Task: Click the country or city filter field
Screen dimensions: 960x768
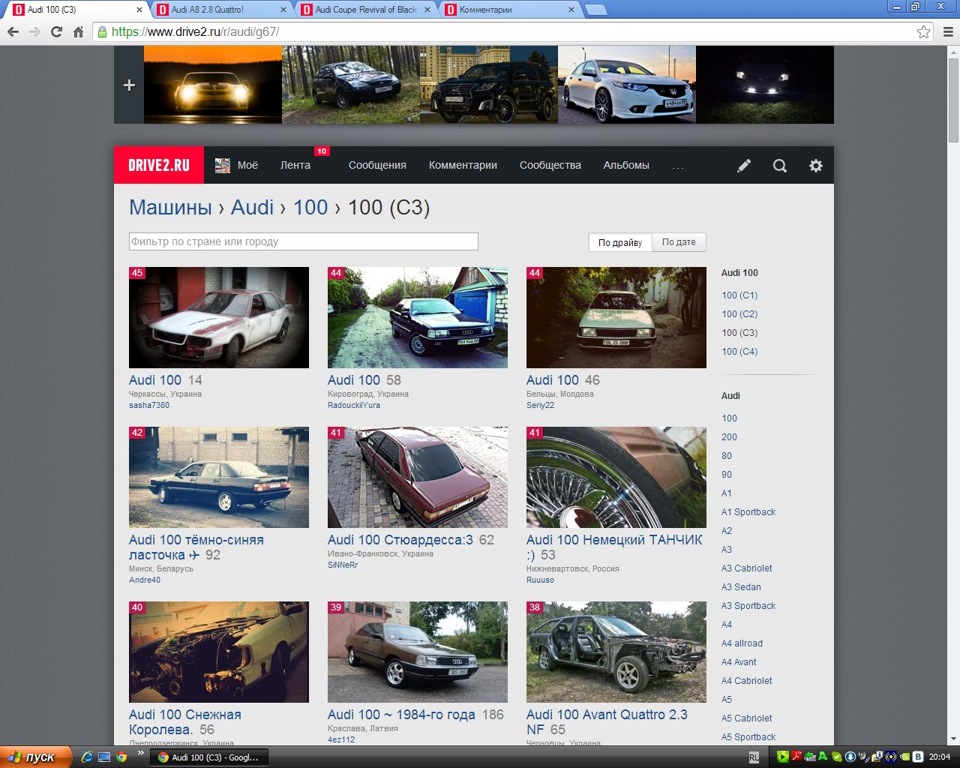Action: 303,241
